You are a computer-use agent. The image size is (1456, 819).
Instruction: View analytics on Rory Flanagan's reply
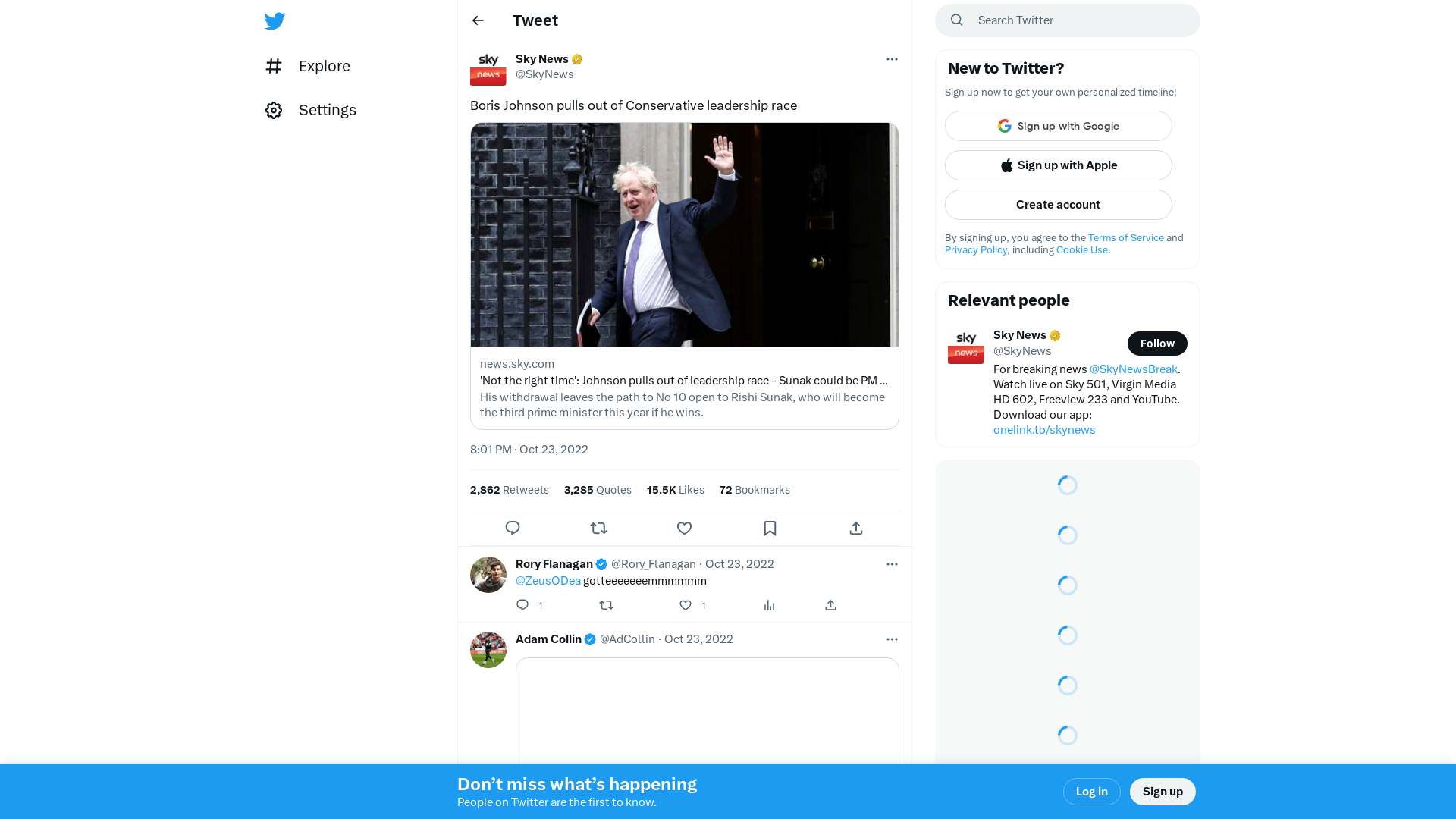pos(769,605)
